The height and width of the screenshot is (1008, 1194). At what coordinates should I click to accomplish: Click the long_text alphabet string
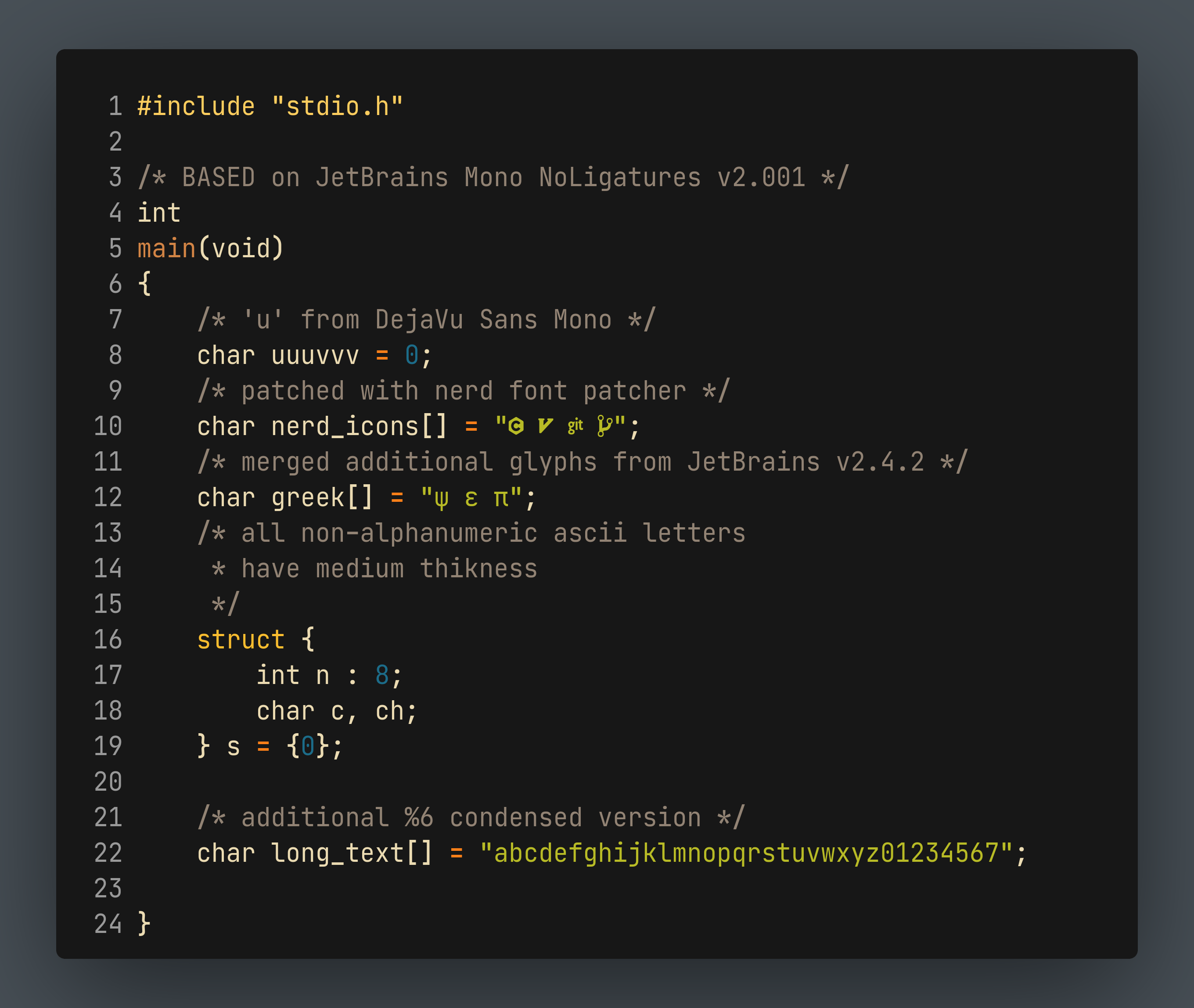pos(746,853)
